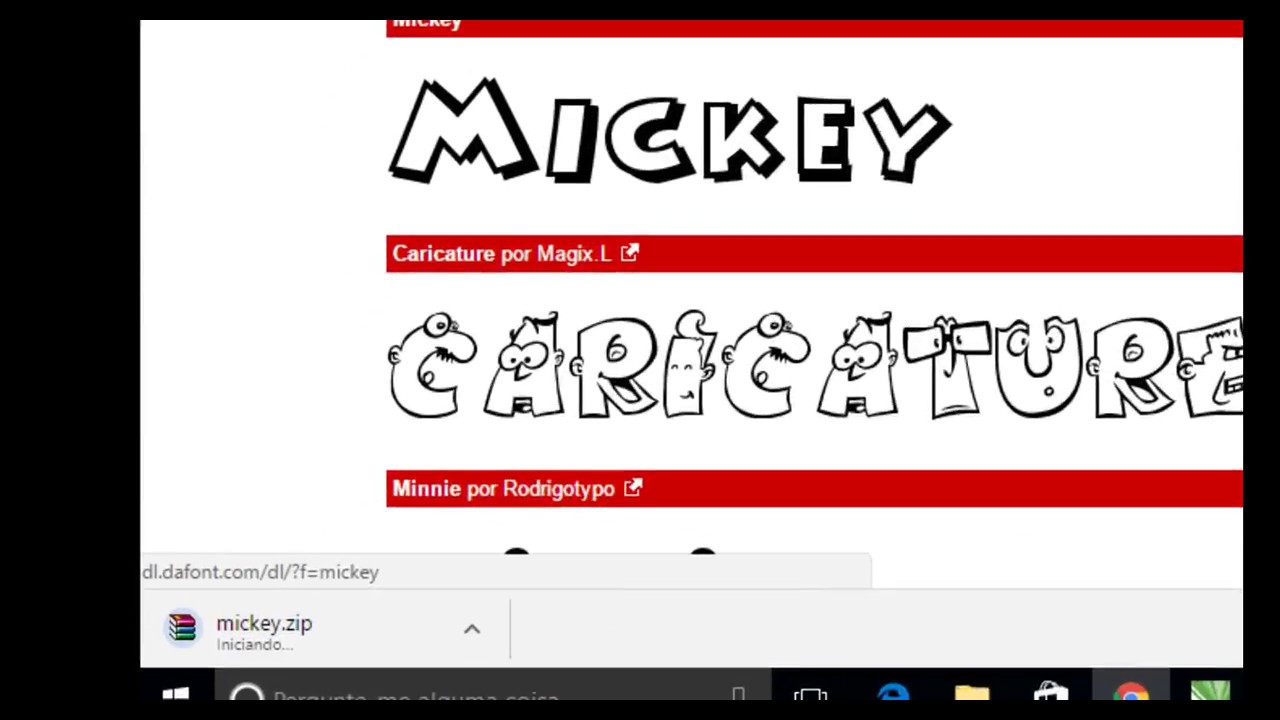Launch Microsoft Edge from the taskbar
This screenshot has height=720, width=1280.
[892, 693]
